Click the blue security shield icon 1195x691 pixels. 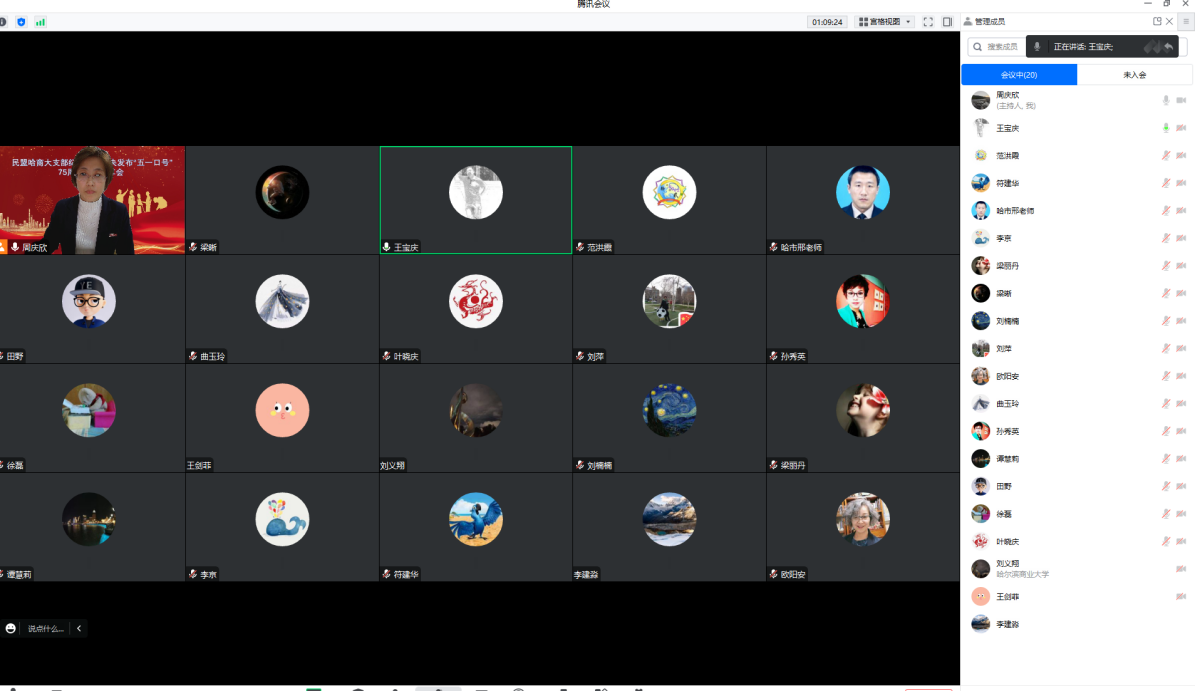(21, 21)
